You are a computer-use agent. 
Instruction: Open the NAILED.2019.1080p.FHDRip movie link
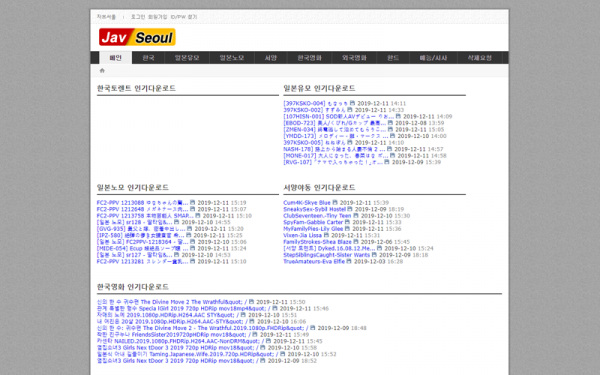point(178,341)
